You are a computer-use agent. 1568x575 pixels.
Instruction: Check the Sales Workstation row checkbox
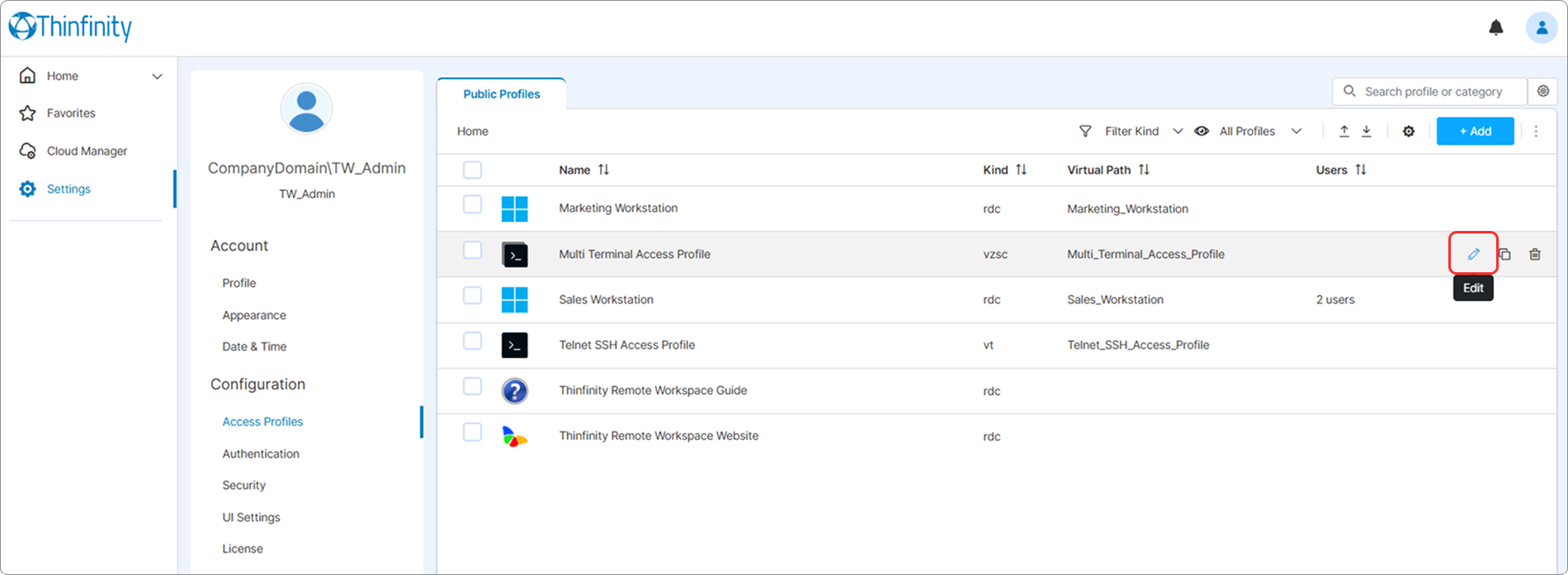[x=472, y=295]
